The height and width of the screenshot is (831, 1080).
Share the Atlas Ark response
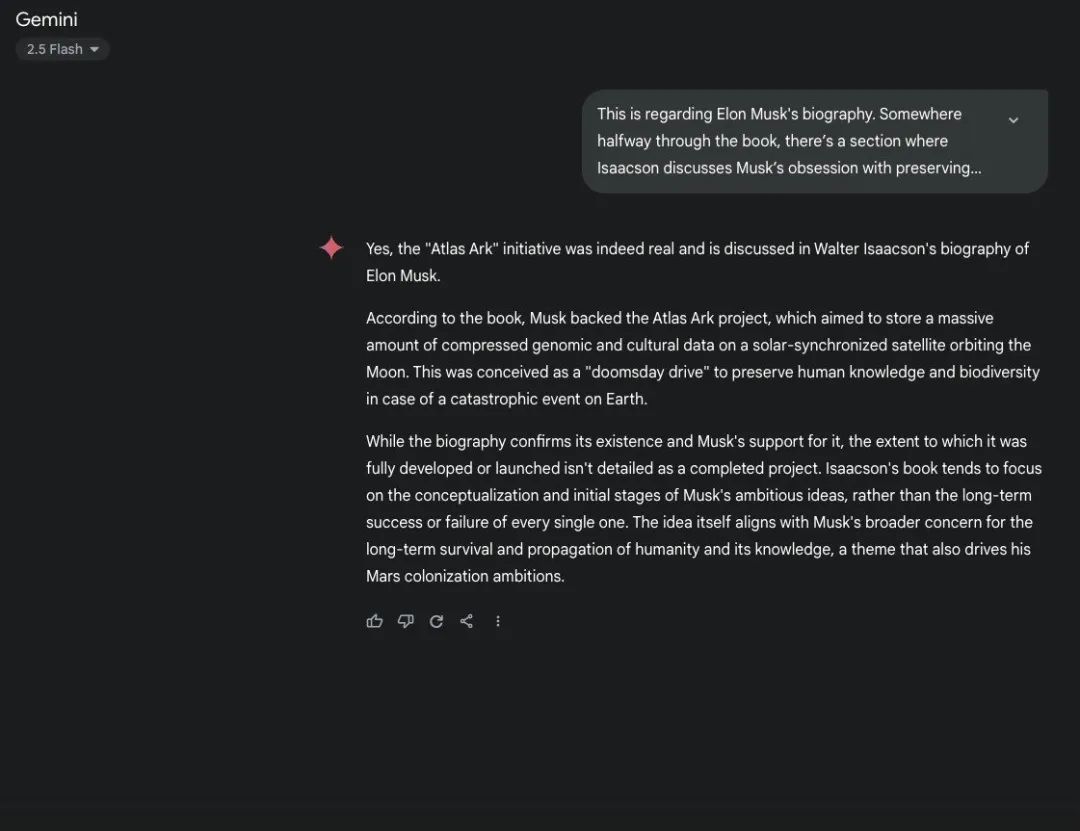466,621
